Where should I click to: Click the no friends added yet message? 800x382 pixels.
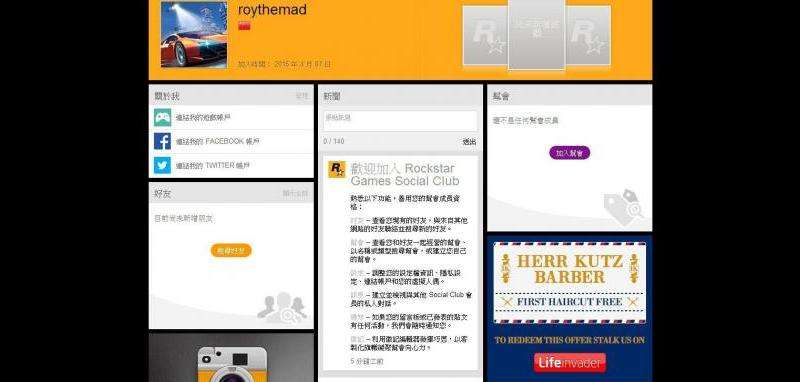tap(184, 218)
